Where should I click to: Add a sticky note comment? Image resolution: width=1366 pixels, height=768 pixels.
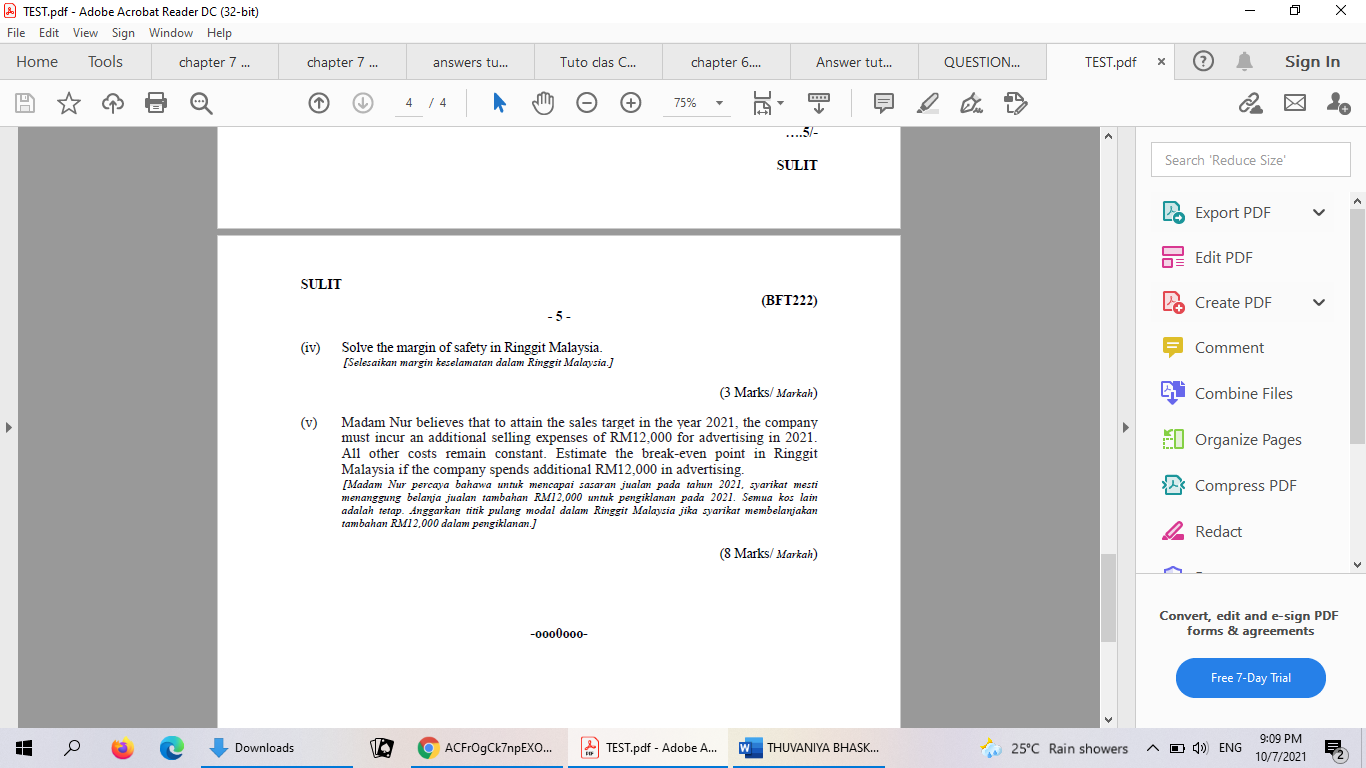coord(883,102)
